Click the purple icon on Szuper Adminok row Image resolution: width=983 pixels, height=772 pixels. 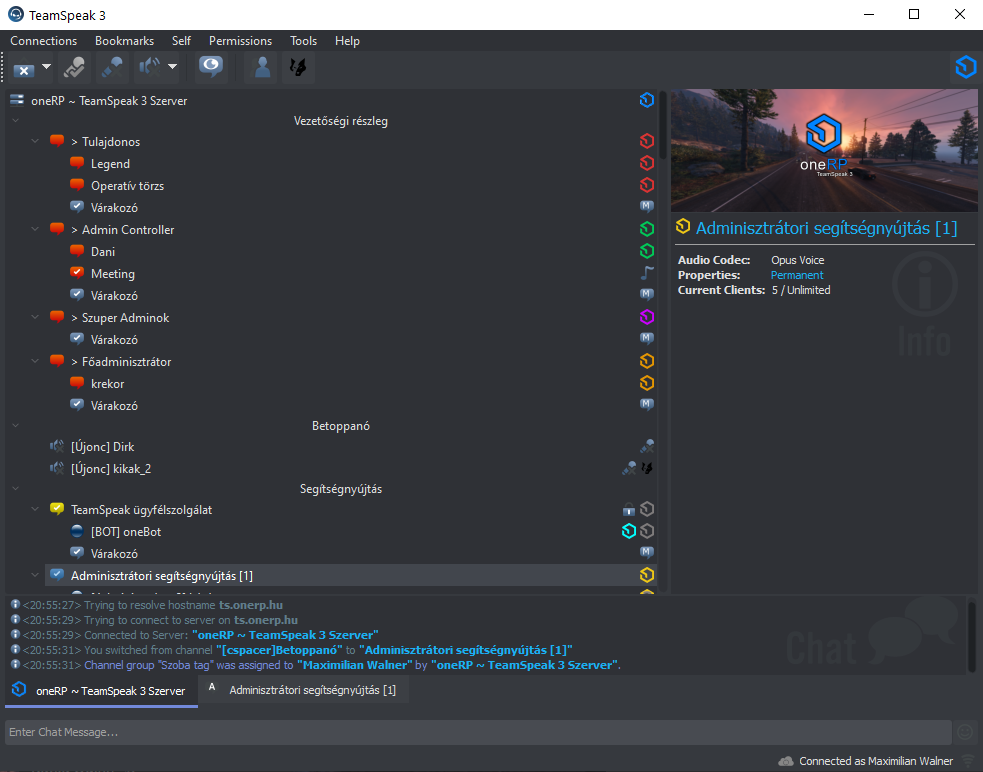[x=647, y=317]
